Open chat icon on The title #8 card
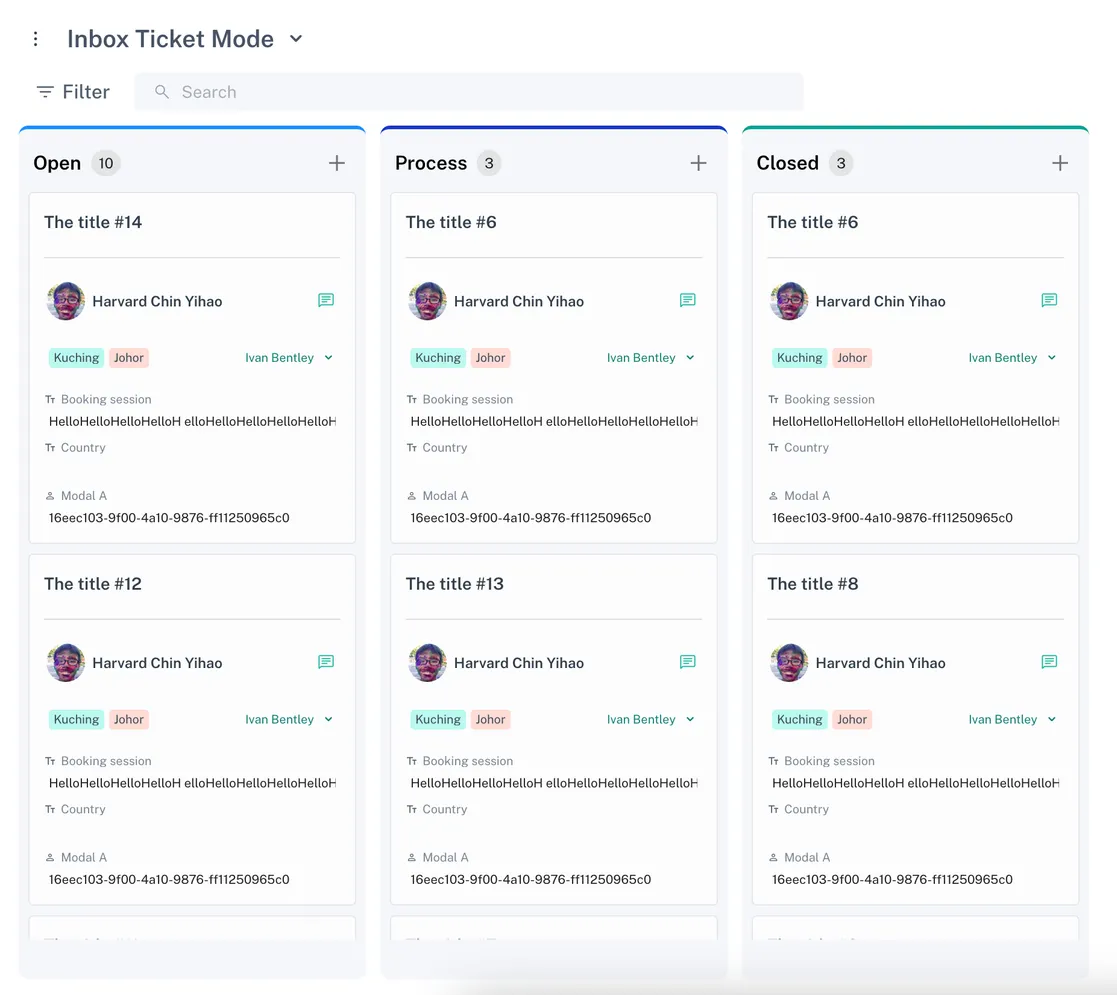This screenshot has height=995, width=1117. coord(1049,662)
